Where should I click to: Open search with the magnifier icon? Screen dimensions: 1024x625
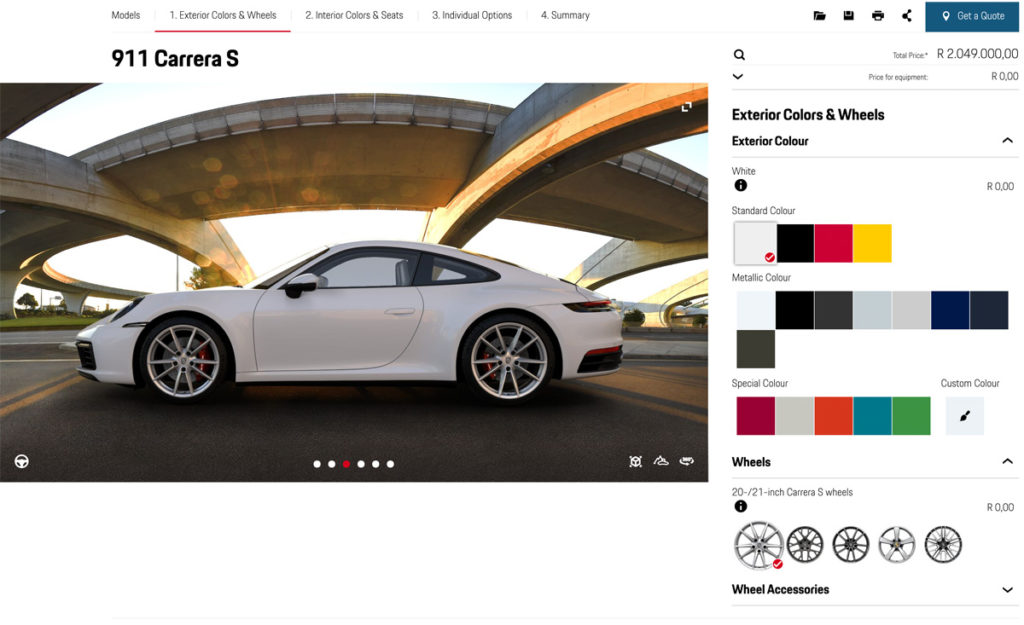point(739,55)
